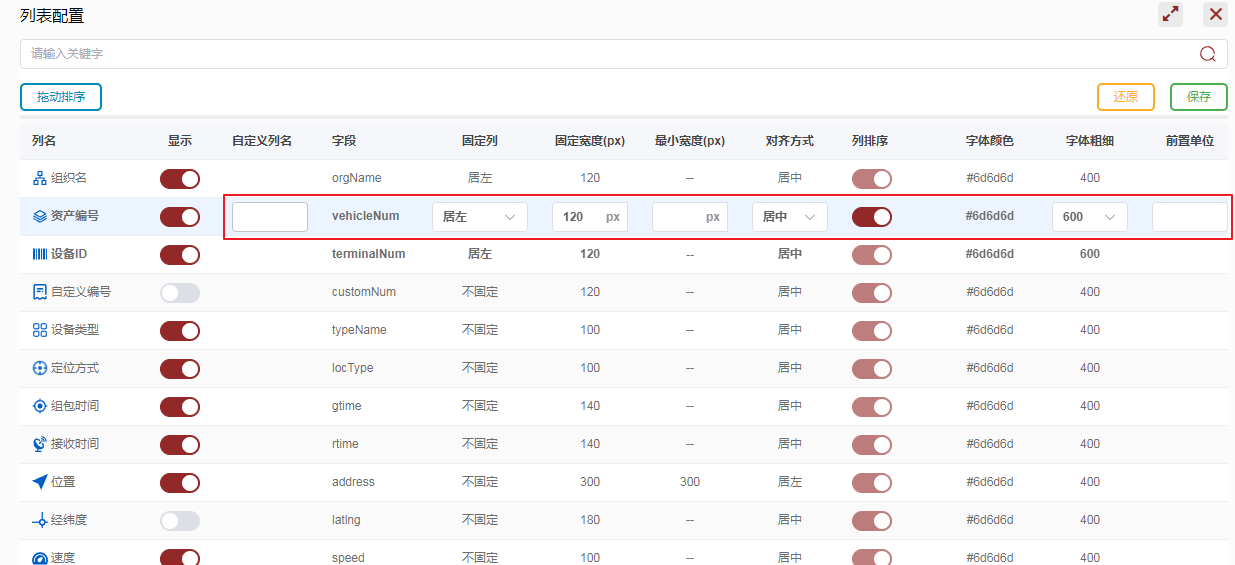Open font weight dropdown showing 600
Screen dimensions: 1235x565
[1089, 217]
